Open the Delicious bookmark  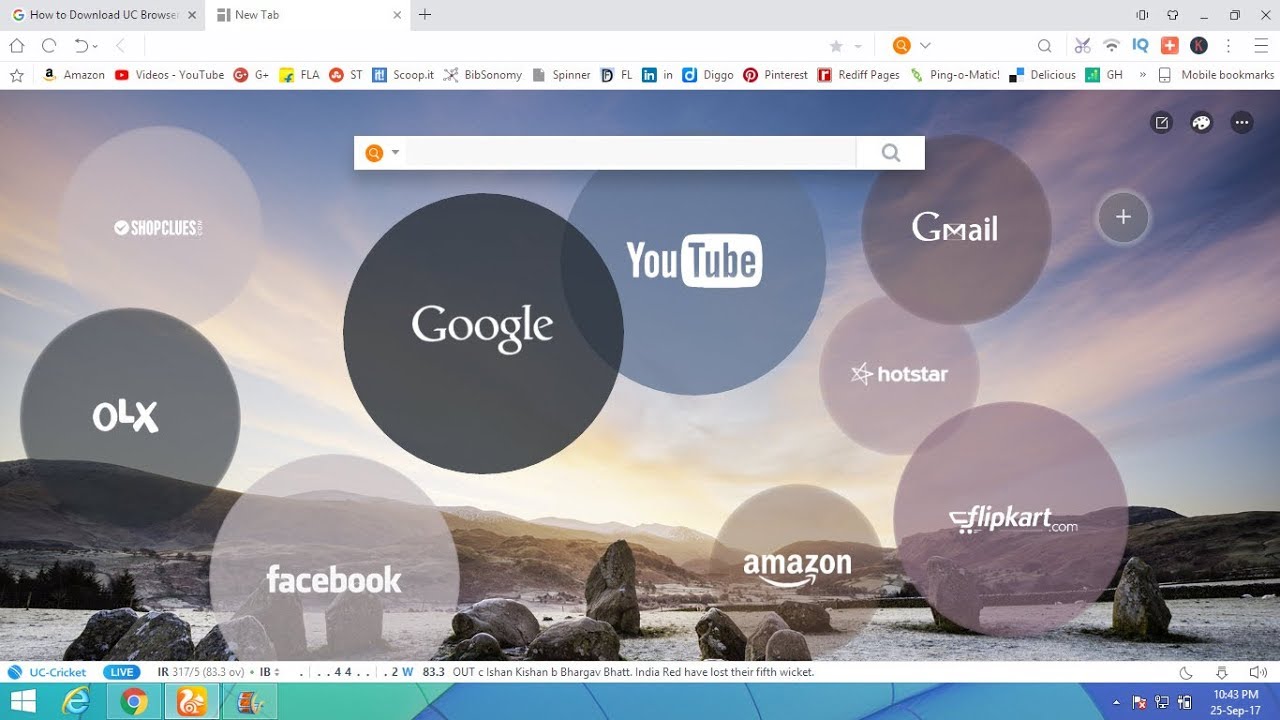pos(1043,75)
